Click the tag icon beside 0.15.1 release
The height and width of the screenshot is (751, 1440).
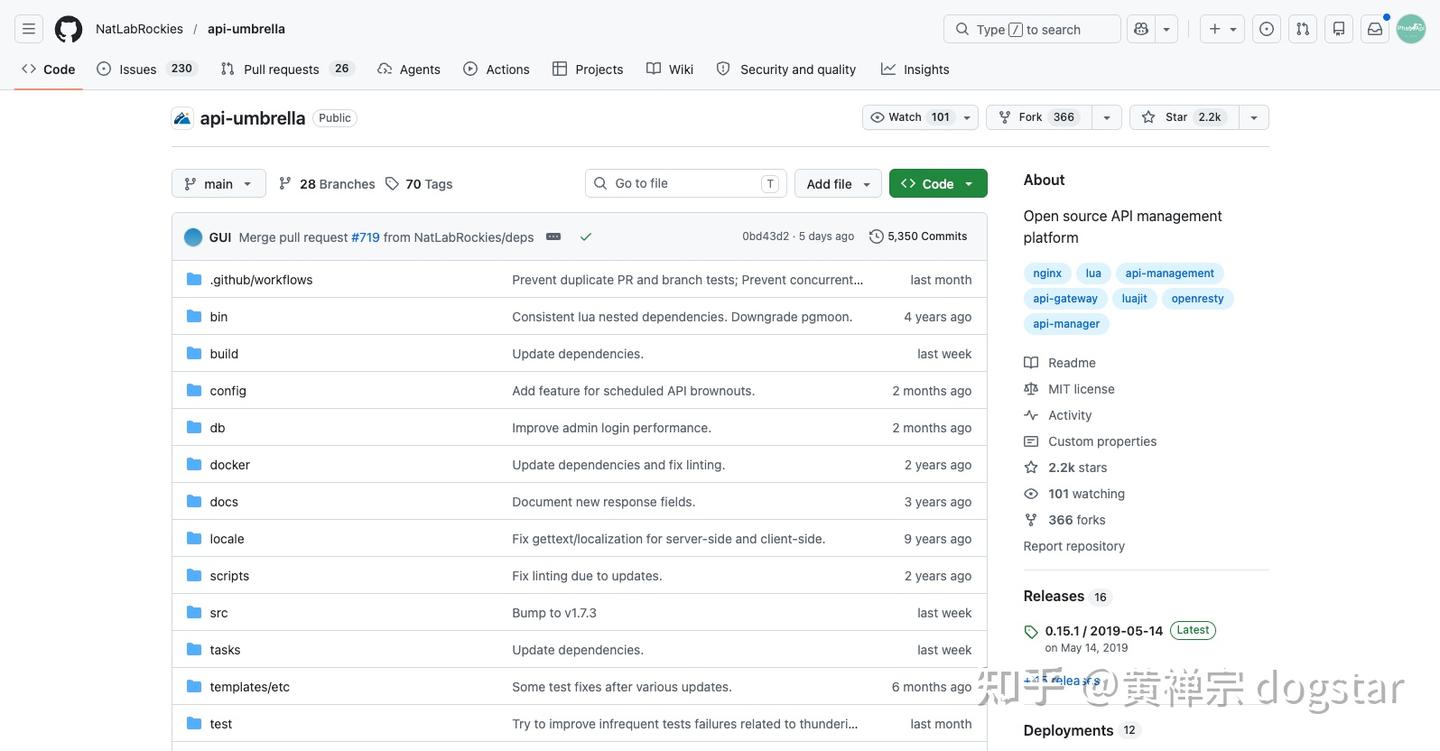1031,632
